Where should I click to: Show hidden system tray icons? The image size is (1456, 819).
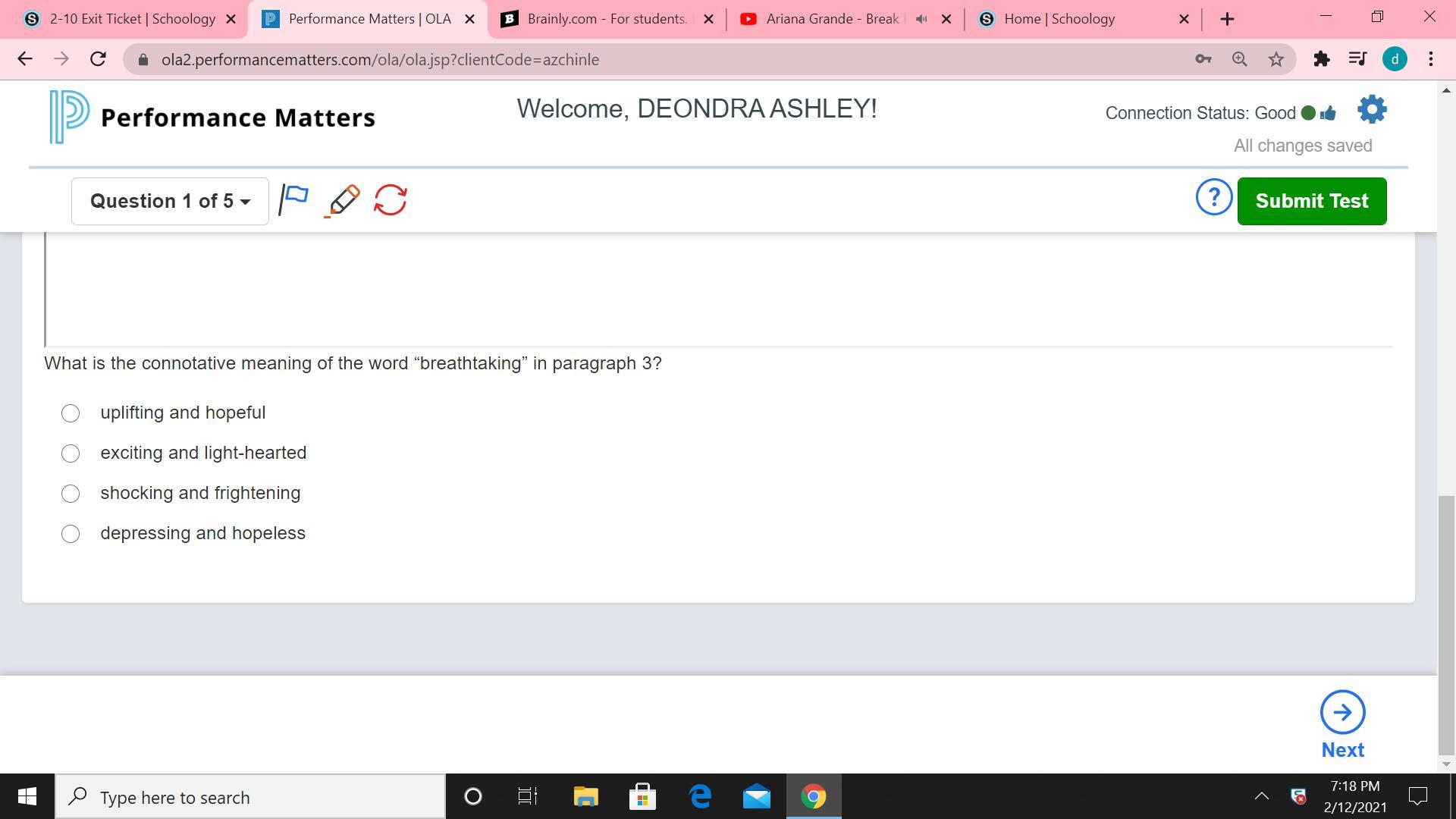1261,796
